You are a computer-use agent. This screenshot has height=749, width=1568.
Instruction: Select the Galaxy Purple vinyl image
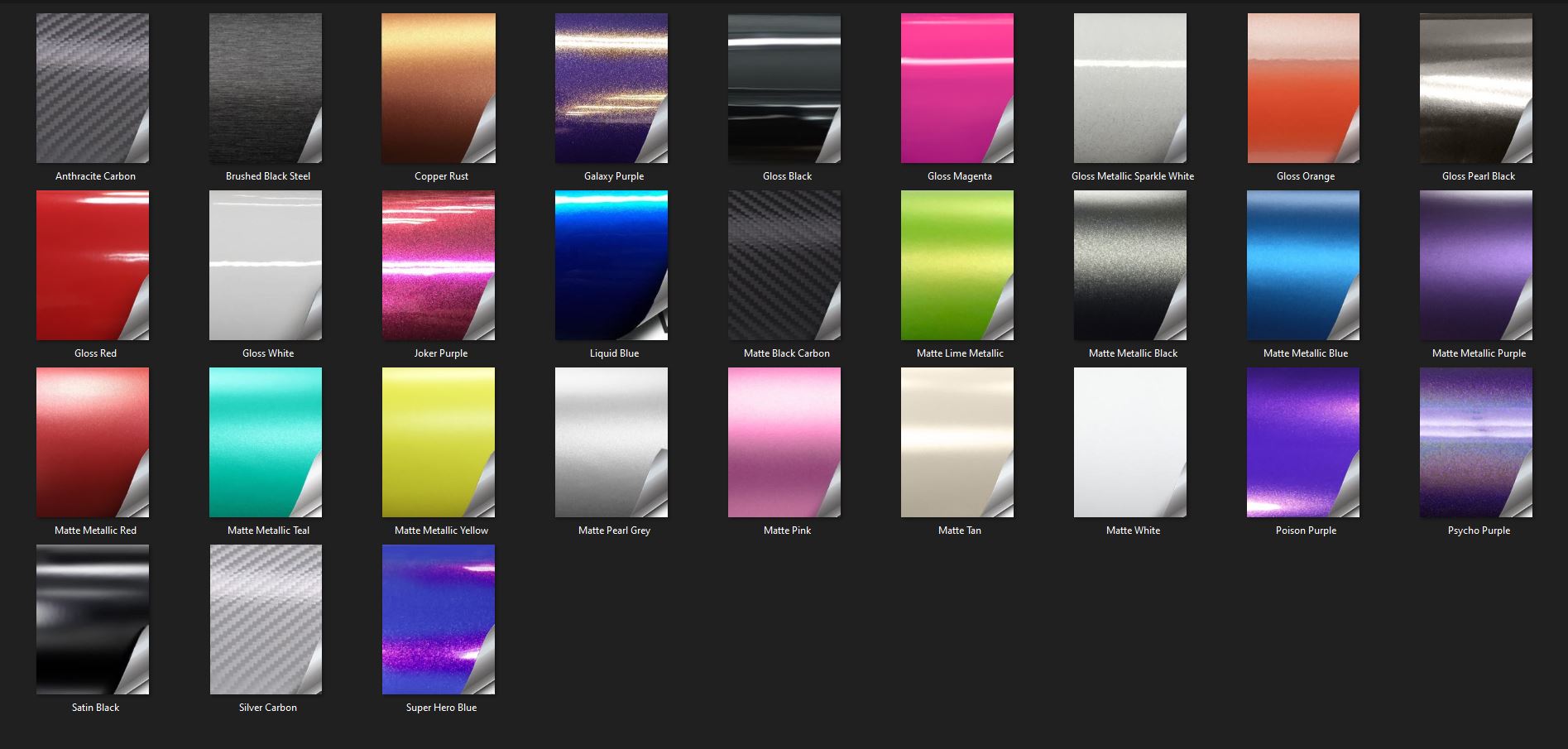(x=611, y=88)
